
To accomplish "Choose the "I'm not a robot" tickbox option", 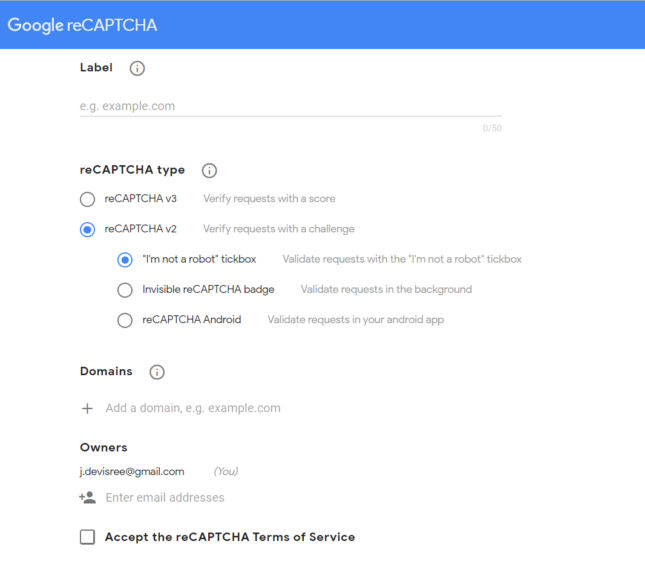I will (125, 260).
